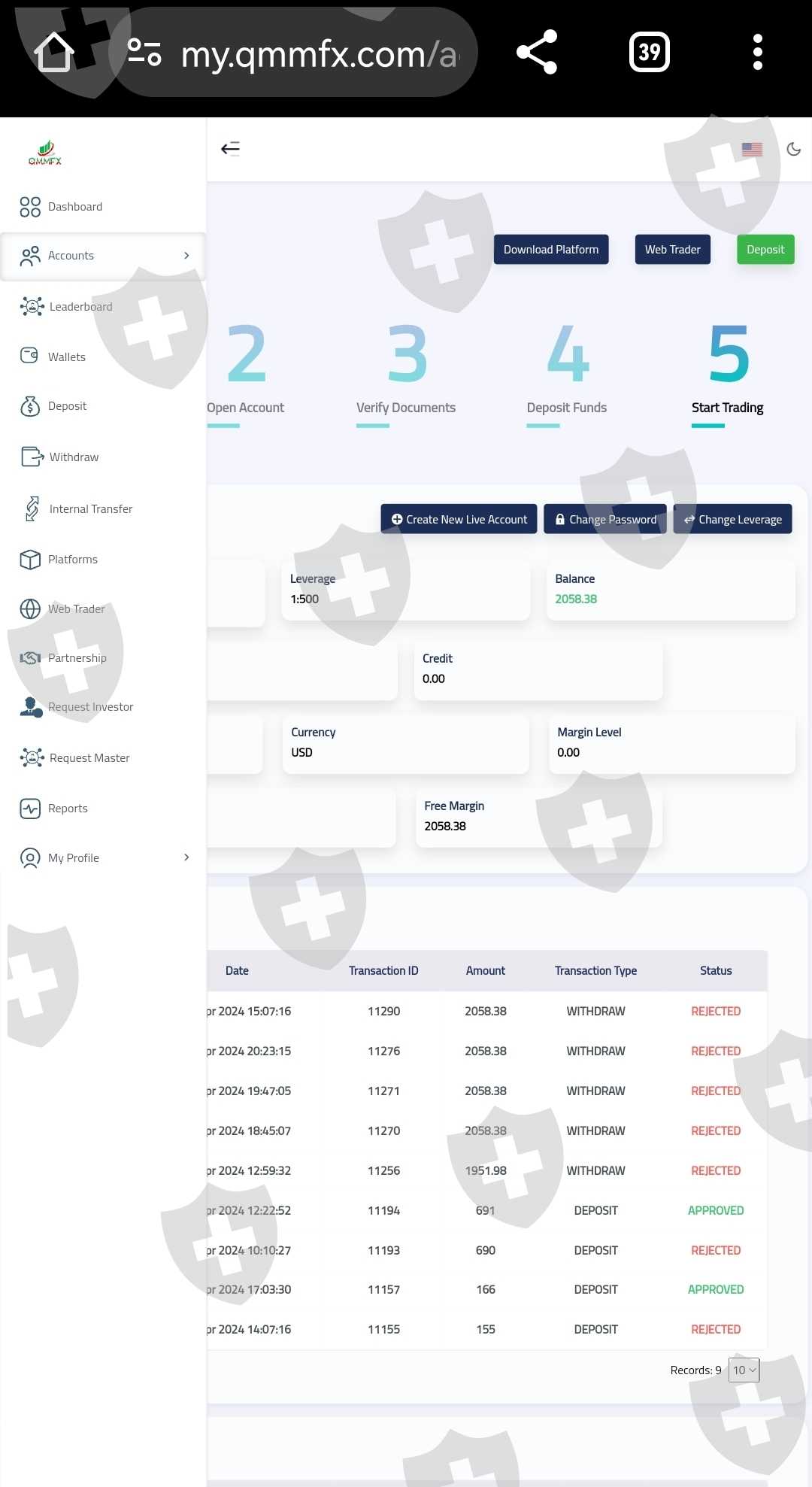This screenshot has height=1487, width=812.
Task: Click the Leaderboard network icon
Action: coord(32,306)
